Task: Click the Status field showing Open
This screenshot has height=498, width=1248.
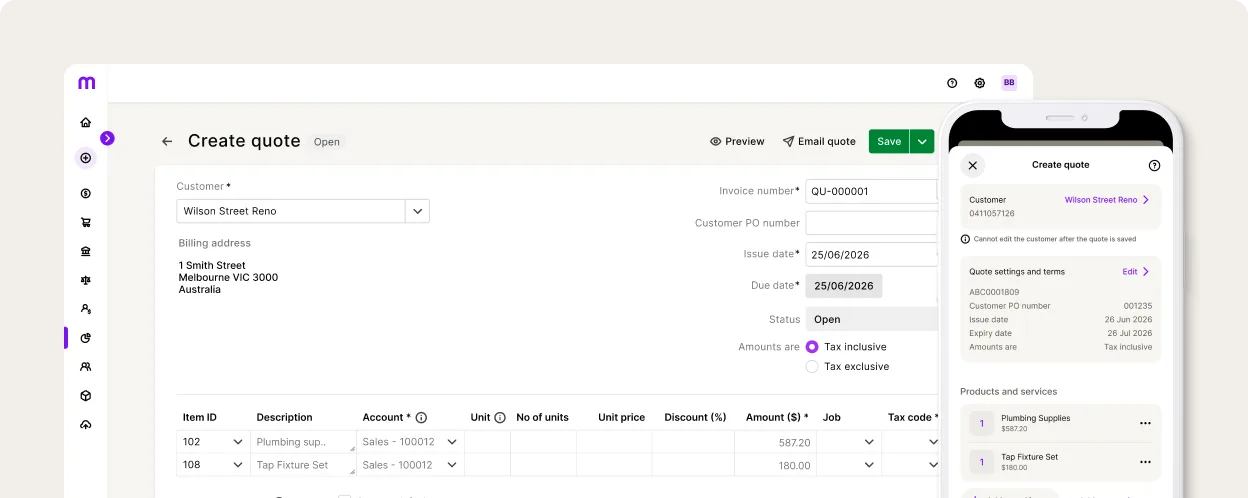Action: click(x=871, y=320)
